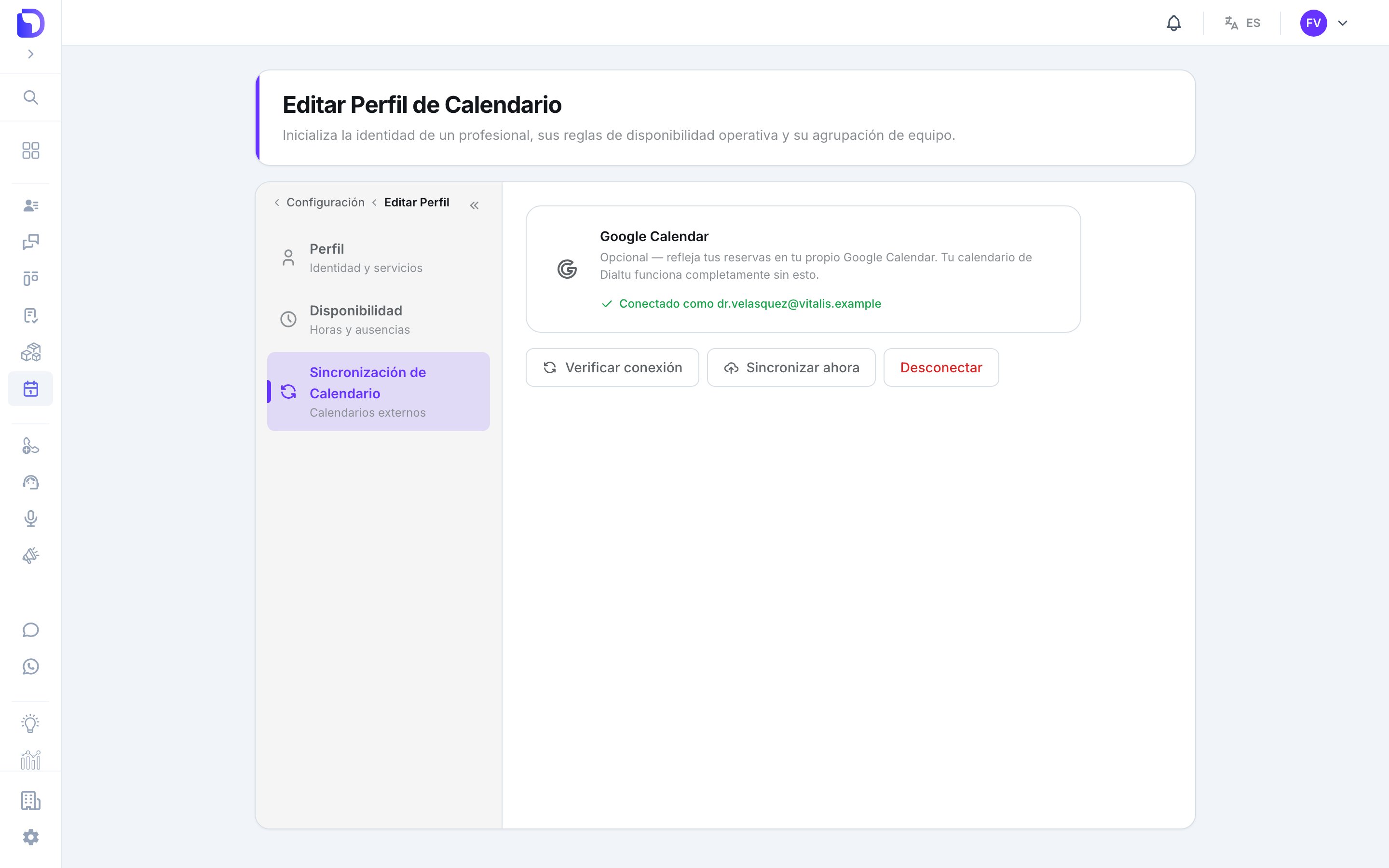Click the Editar Perfil de Calendario title

click(422, 105)
